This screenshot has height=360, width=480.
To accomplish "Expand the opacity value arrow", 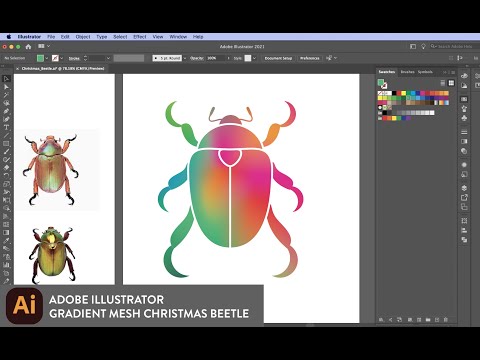I will coord(228,58).
